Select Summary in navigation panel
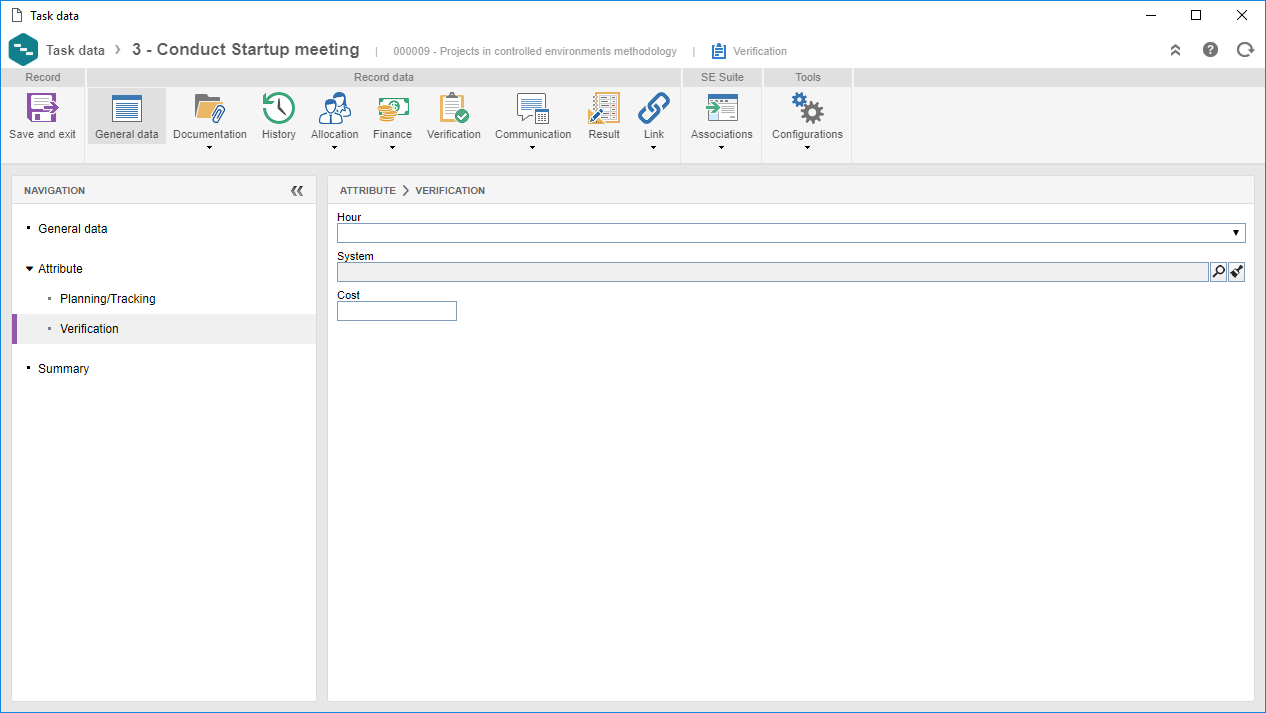The height and width of the screenshot is (713, 1266). [x=63, y=369]
